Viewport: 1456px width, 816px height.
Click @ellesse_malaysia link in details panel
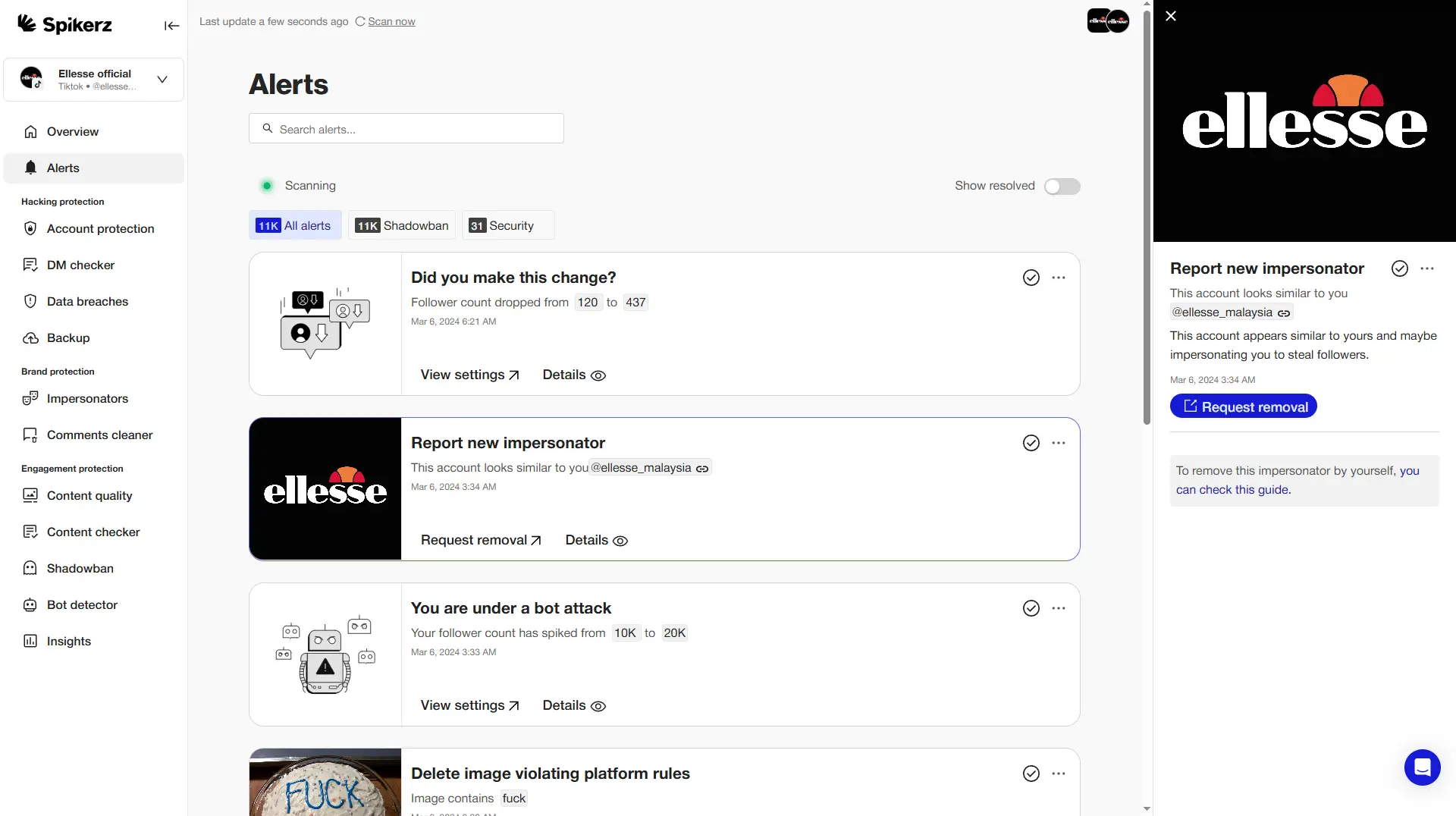pos(1231,312)
